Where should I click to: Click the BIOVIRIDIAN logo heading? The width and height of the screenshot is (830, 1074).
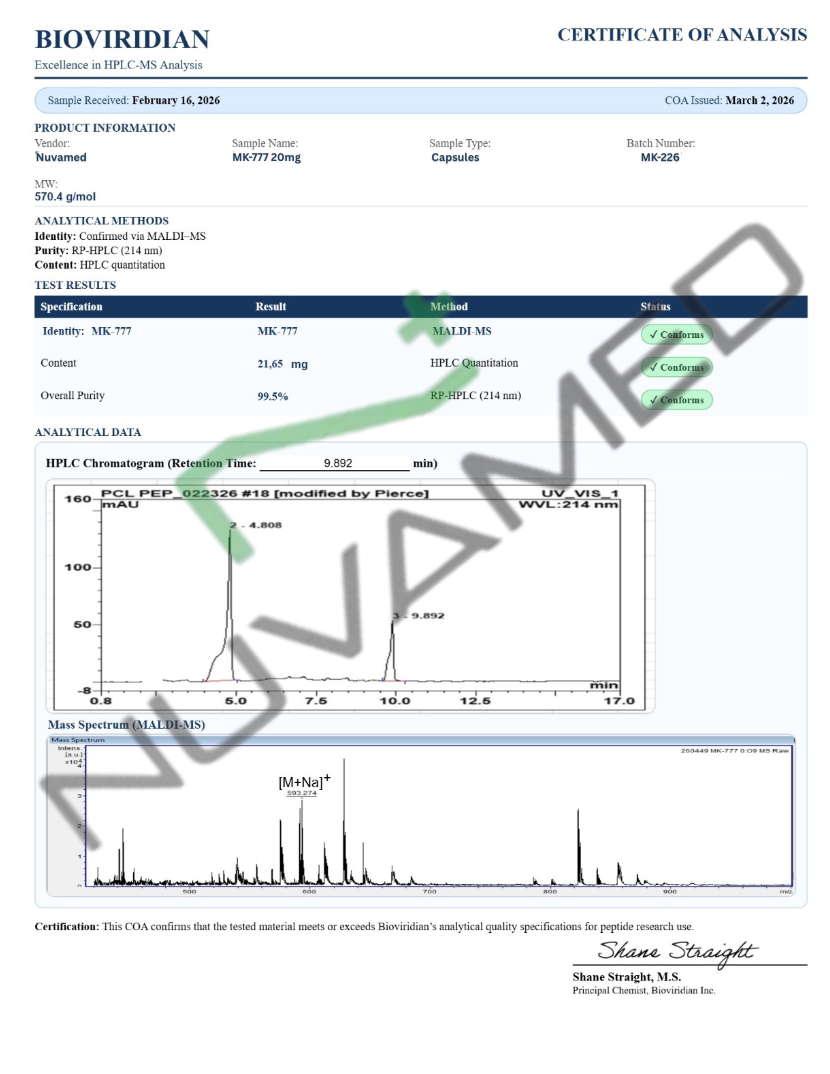tap(122, 39)
